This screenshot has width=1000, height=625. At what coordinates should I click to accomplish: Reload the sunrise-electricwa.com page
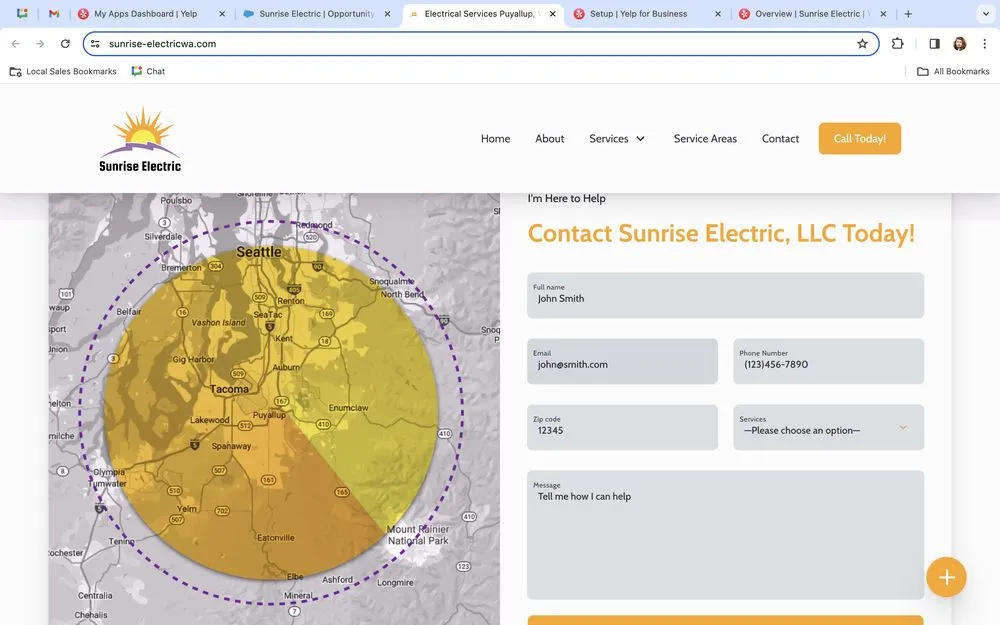tap(64, 43)
